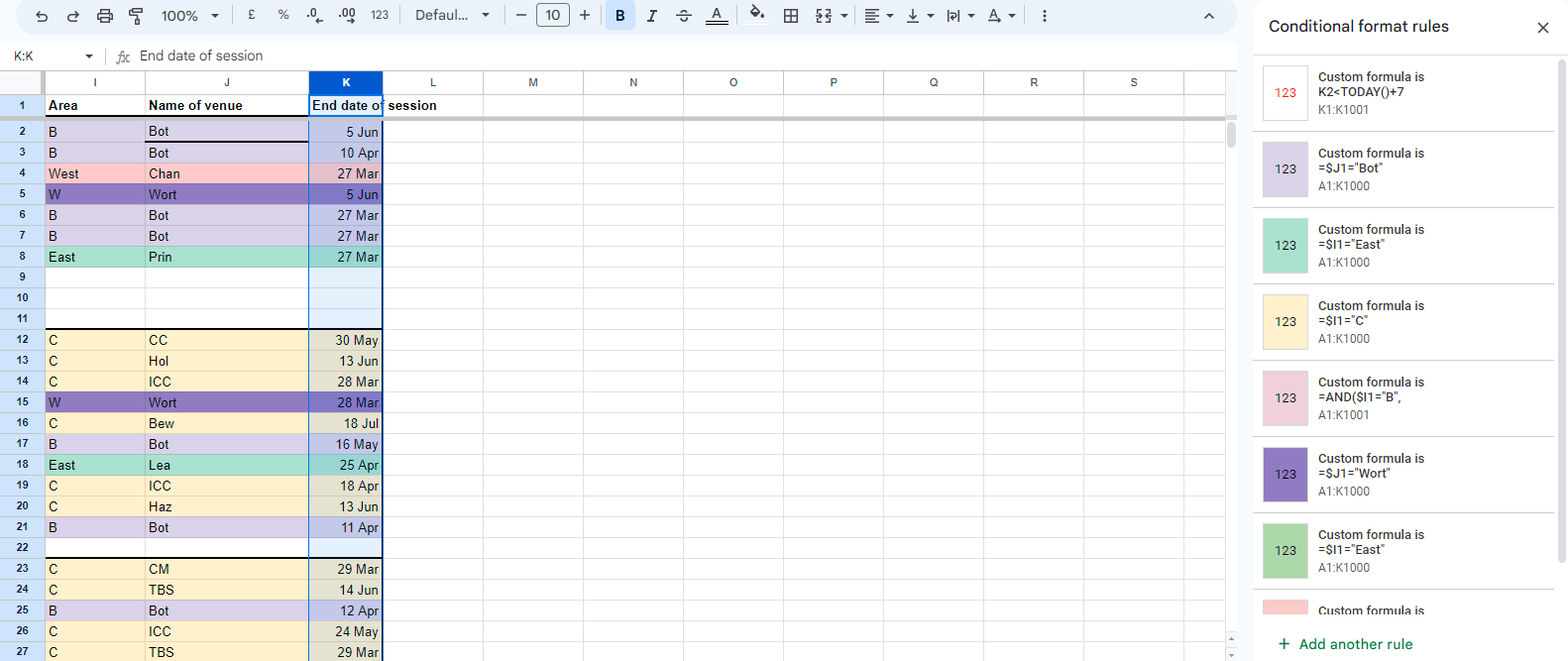Click date cell 30 May
The height and width of the screenshot is (661, 1568).
[x=346, y=340]
